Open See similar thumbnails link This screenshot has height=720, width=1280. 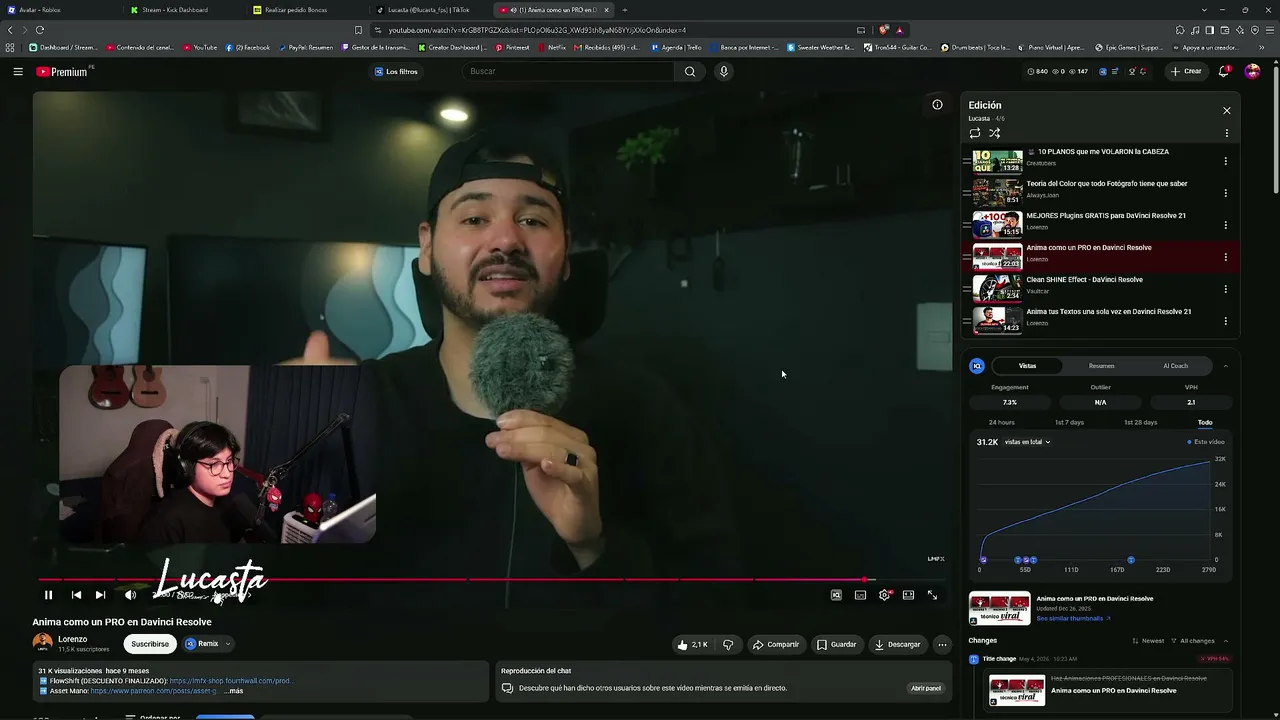(1073, 619)
